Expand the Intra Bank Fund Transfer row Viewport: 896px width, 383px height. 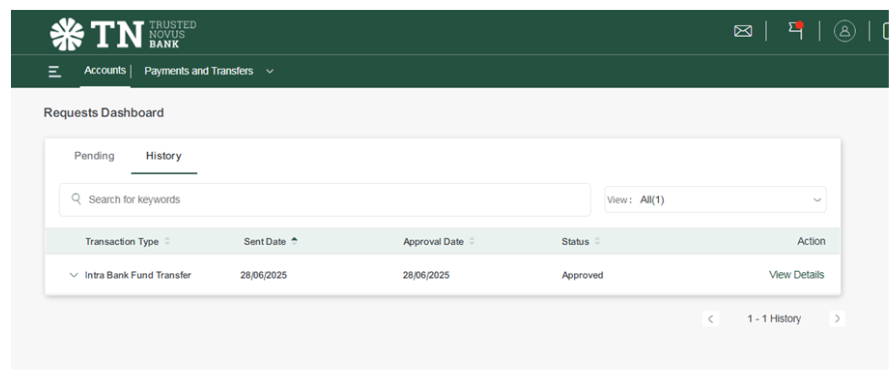pyautogui.click(x=73, y=275)
